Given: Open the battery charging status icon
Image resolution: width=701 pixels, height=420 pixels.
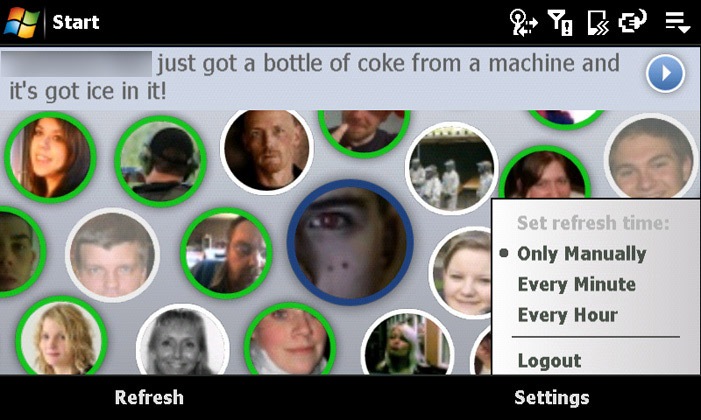Looking at the screenshot, I should (x=633, y=21).
